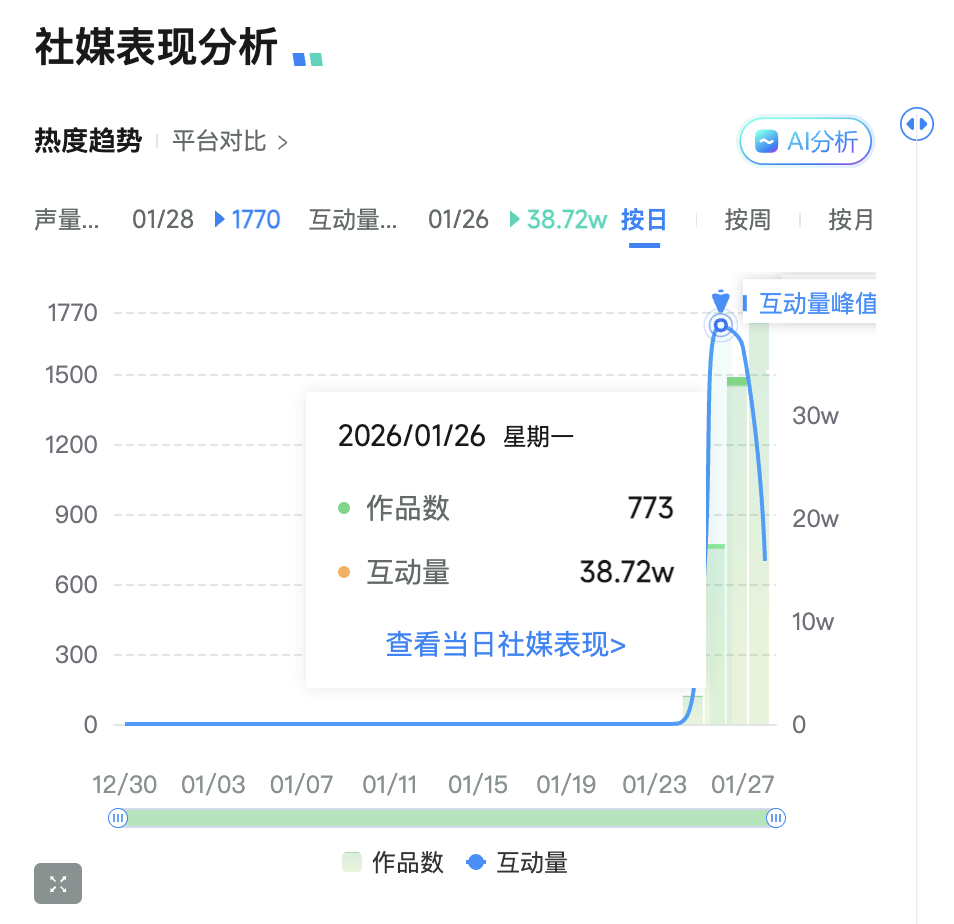Open the 互动量 metric dropdown
The height and width of the screenshot is (924, 954).
click(354, 220)
